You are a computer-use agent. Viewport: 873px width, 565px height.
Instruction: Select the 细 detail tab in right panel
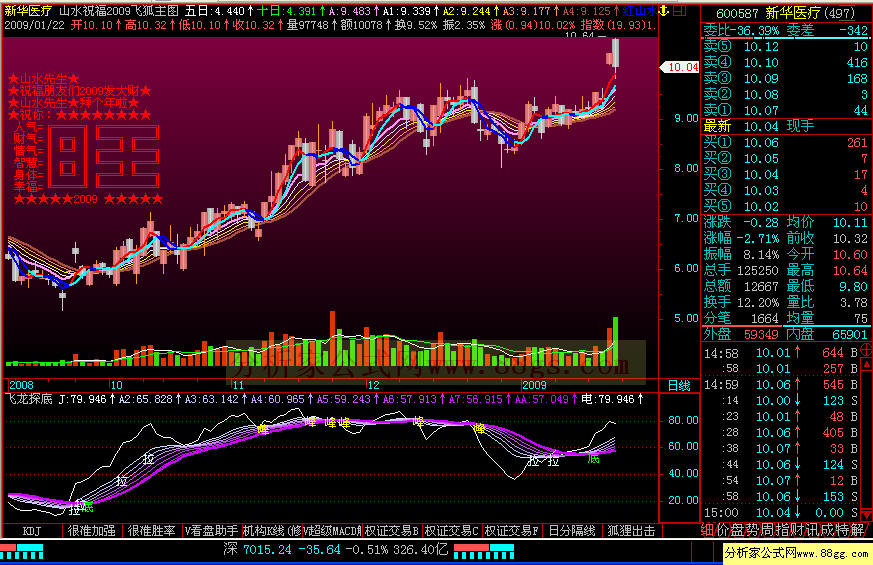707,530
